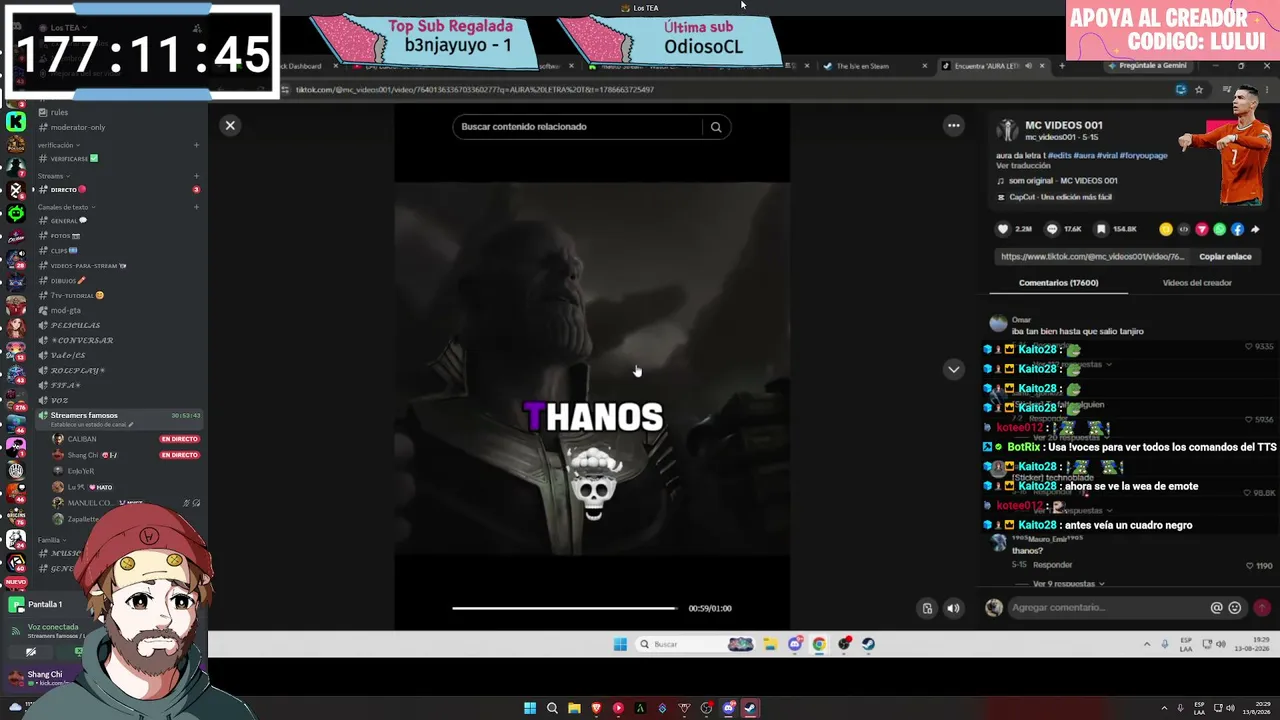Open Brave browser from bottom taskbar
The image size is (1280, 720).
pyautogui.click(x=596, y=708)
